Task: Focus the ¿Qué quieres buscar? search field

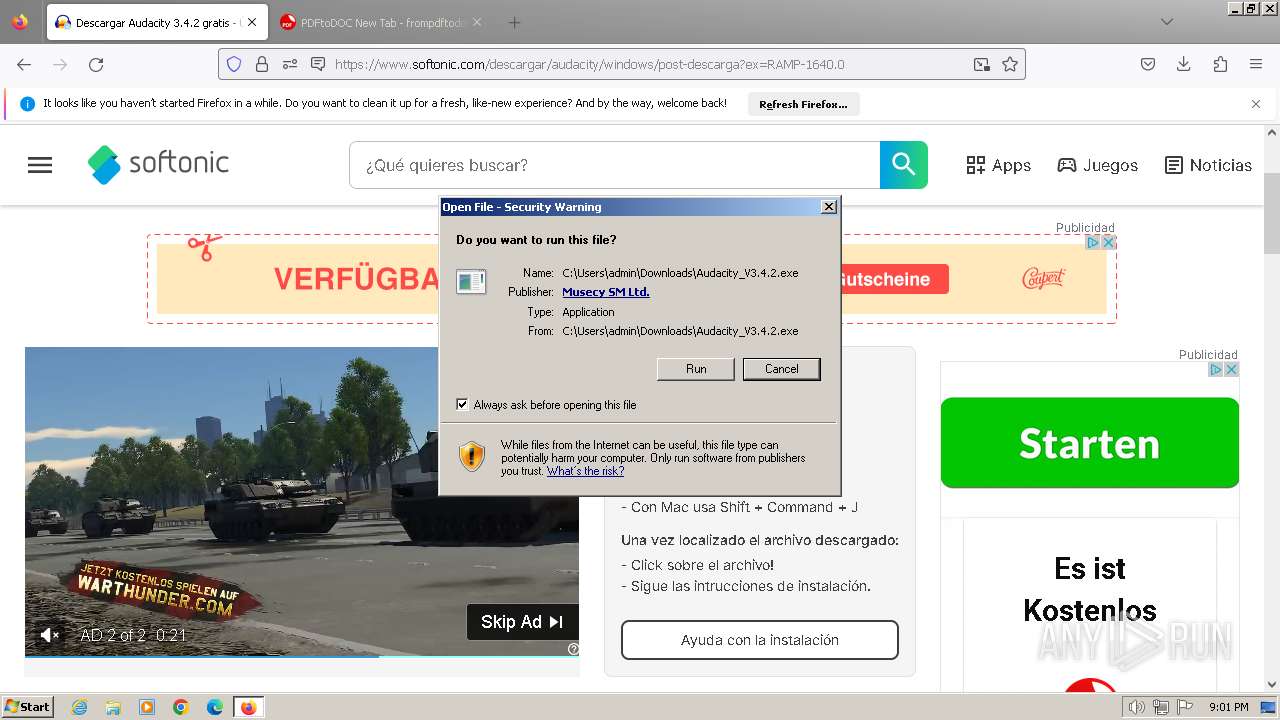Action: coord(614,165)
